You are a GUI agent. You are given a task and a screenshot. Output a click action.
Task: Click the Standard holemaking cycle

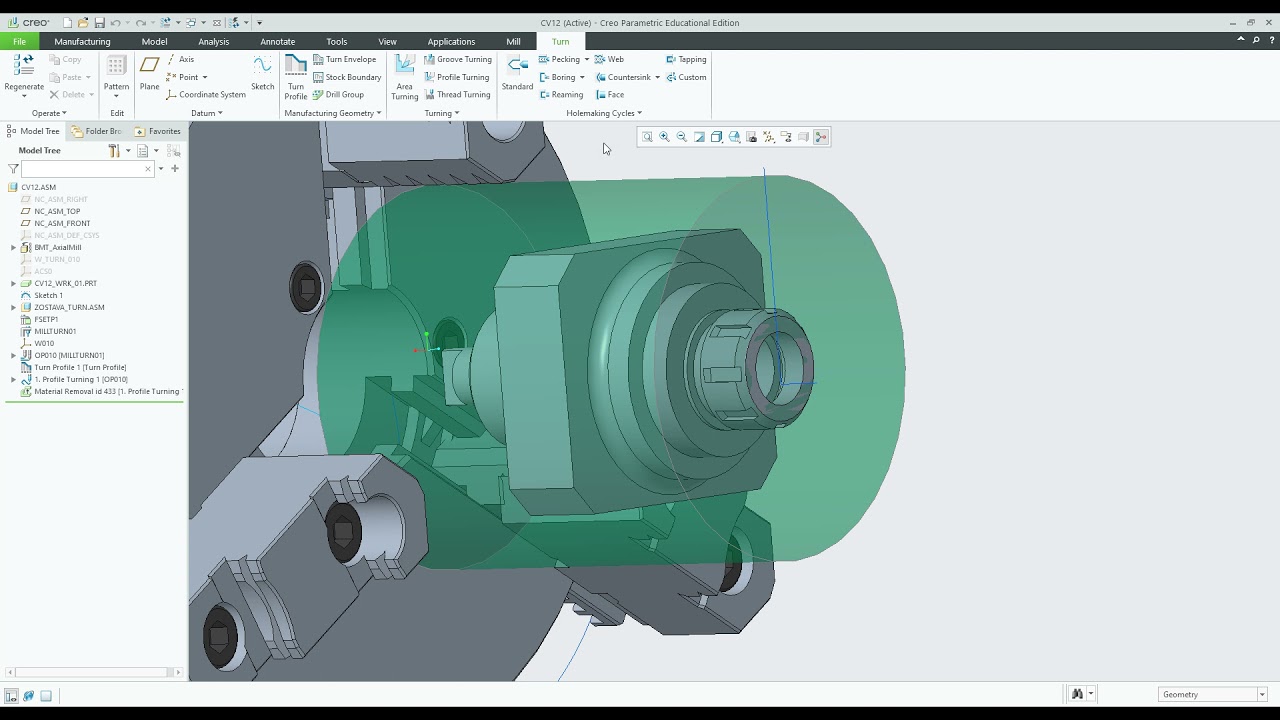[x=517, y=75]
